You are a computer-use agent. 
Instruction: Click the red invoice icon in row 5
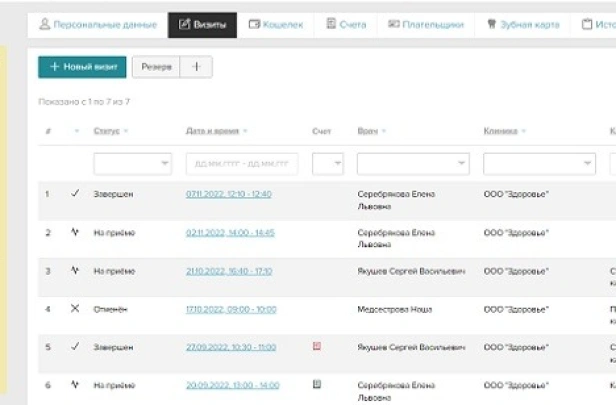[x=317, y=346]
